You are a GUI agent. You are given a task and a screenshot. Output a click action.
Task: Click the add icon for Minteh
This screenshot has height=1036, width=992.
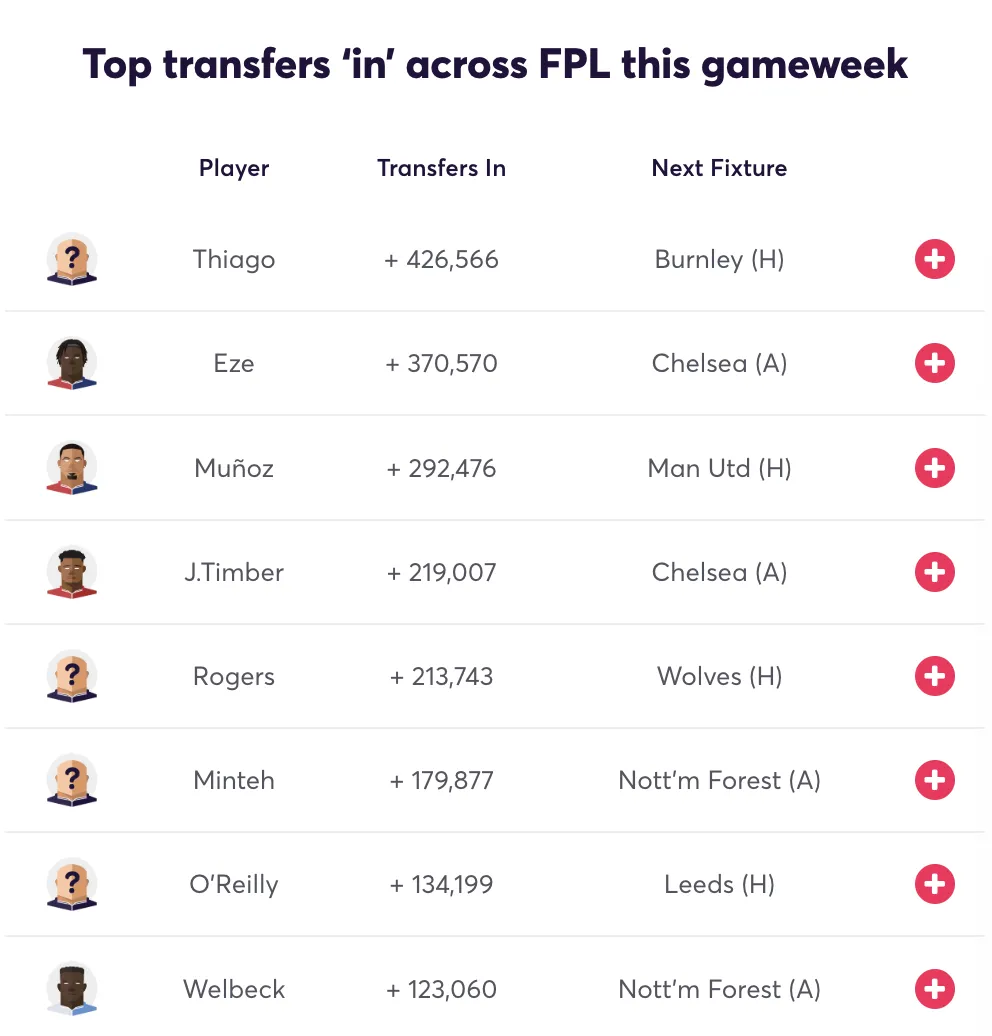(x=935, y=780)
